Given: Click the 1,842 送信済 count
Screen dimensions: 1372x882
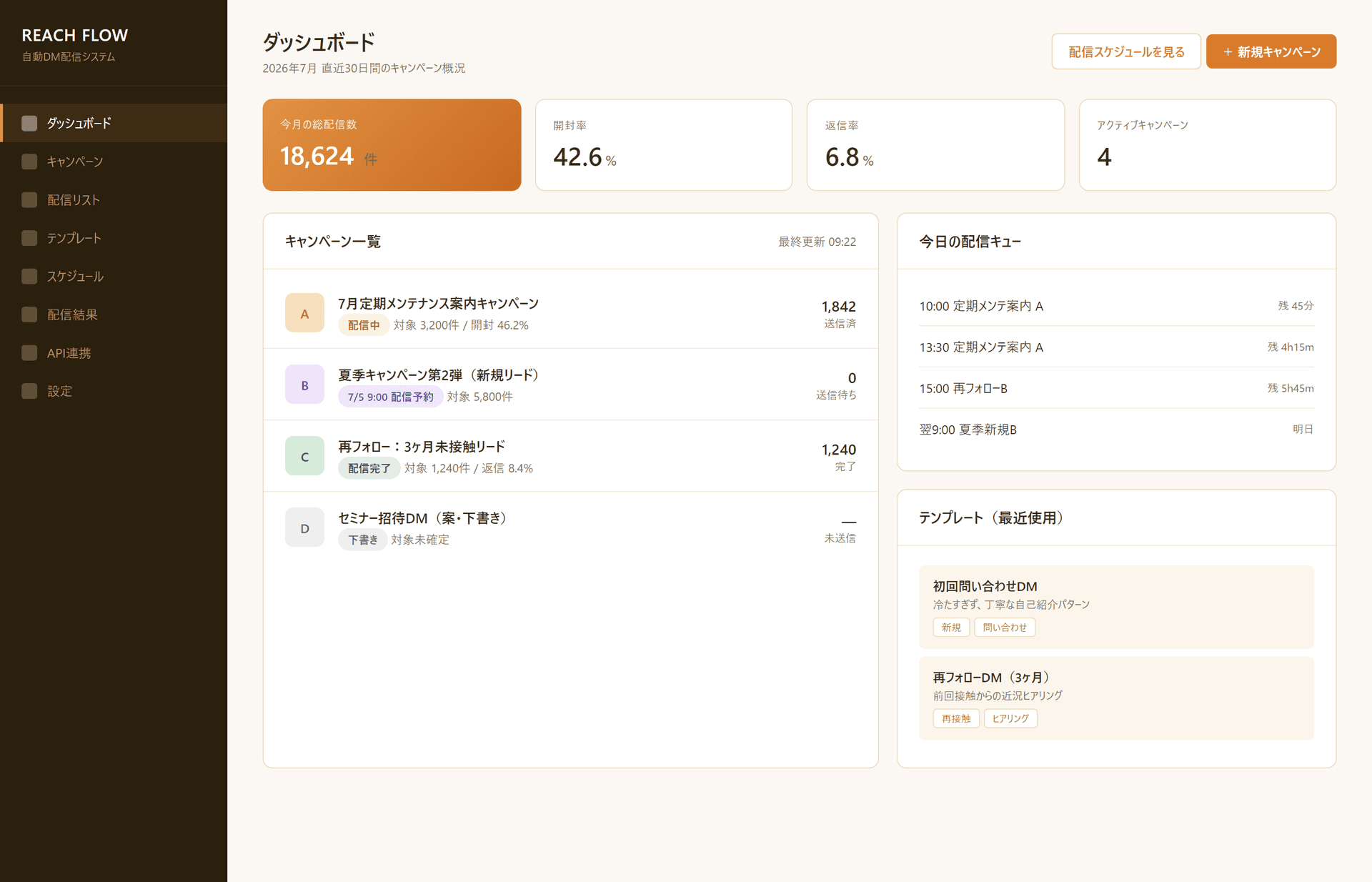Looking at the screenshot, I should (839, 314).
